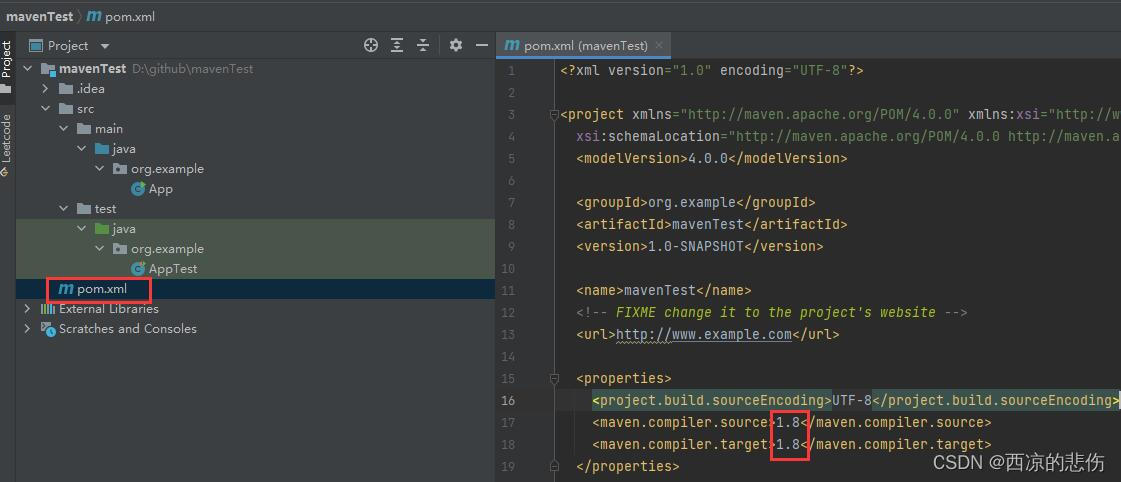
Task: Click the App class icon
Action: pos(138,189)
